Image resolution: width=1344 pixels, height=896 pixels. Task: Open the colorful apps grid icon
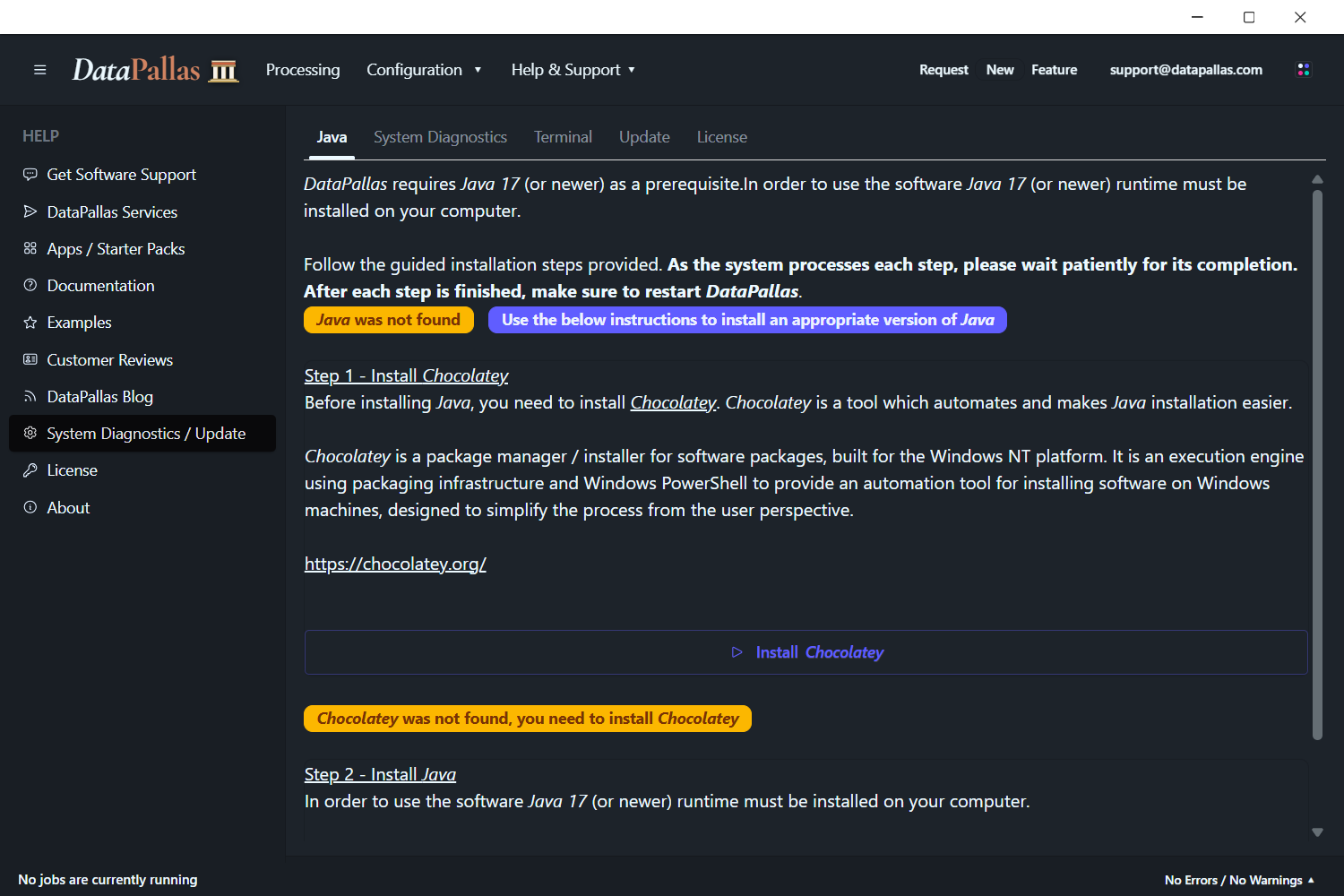coord(1304,70)
